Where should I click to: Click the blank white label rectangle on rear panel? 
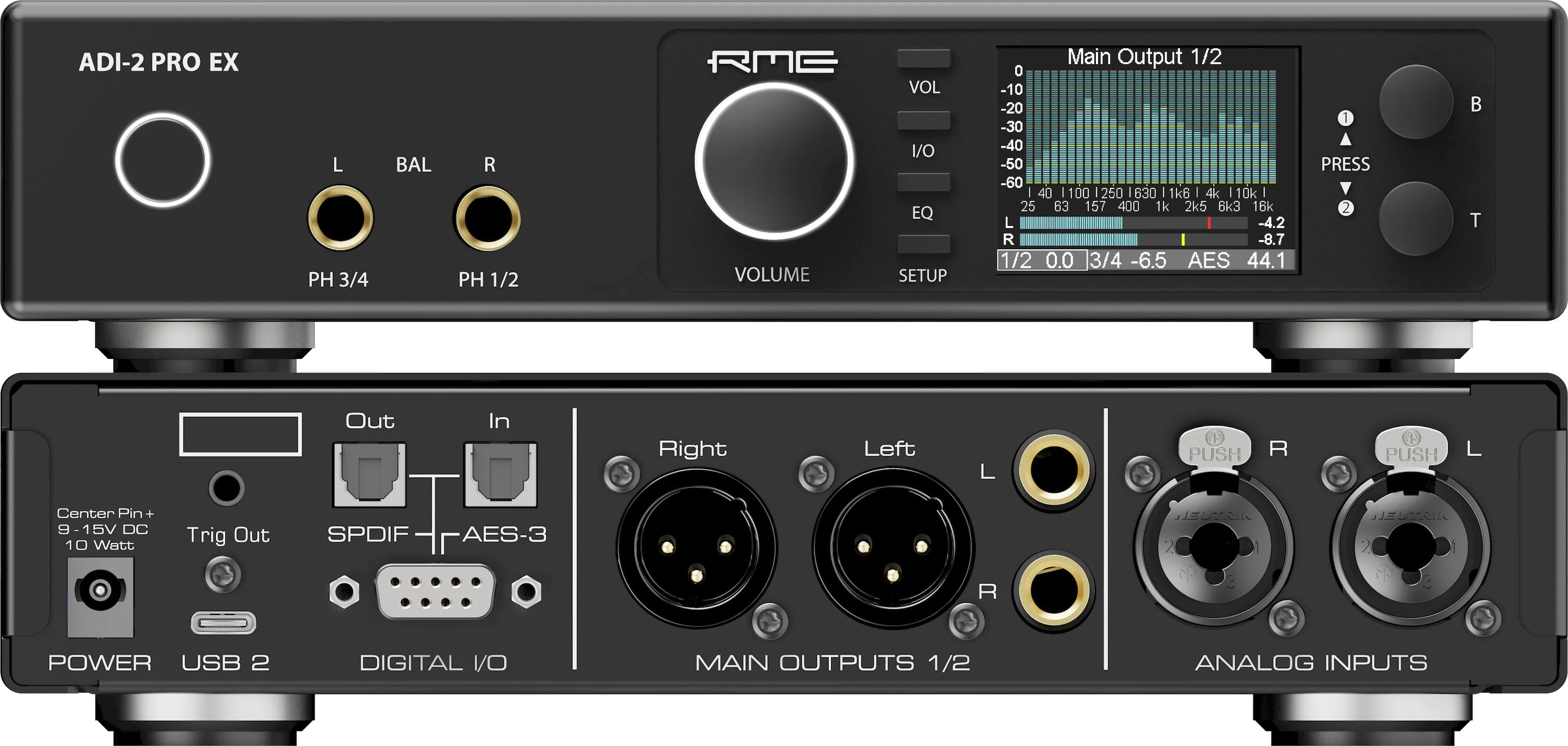[x=240, y=435]
